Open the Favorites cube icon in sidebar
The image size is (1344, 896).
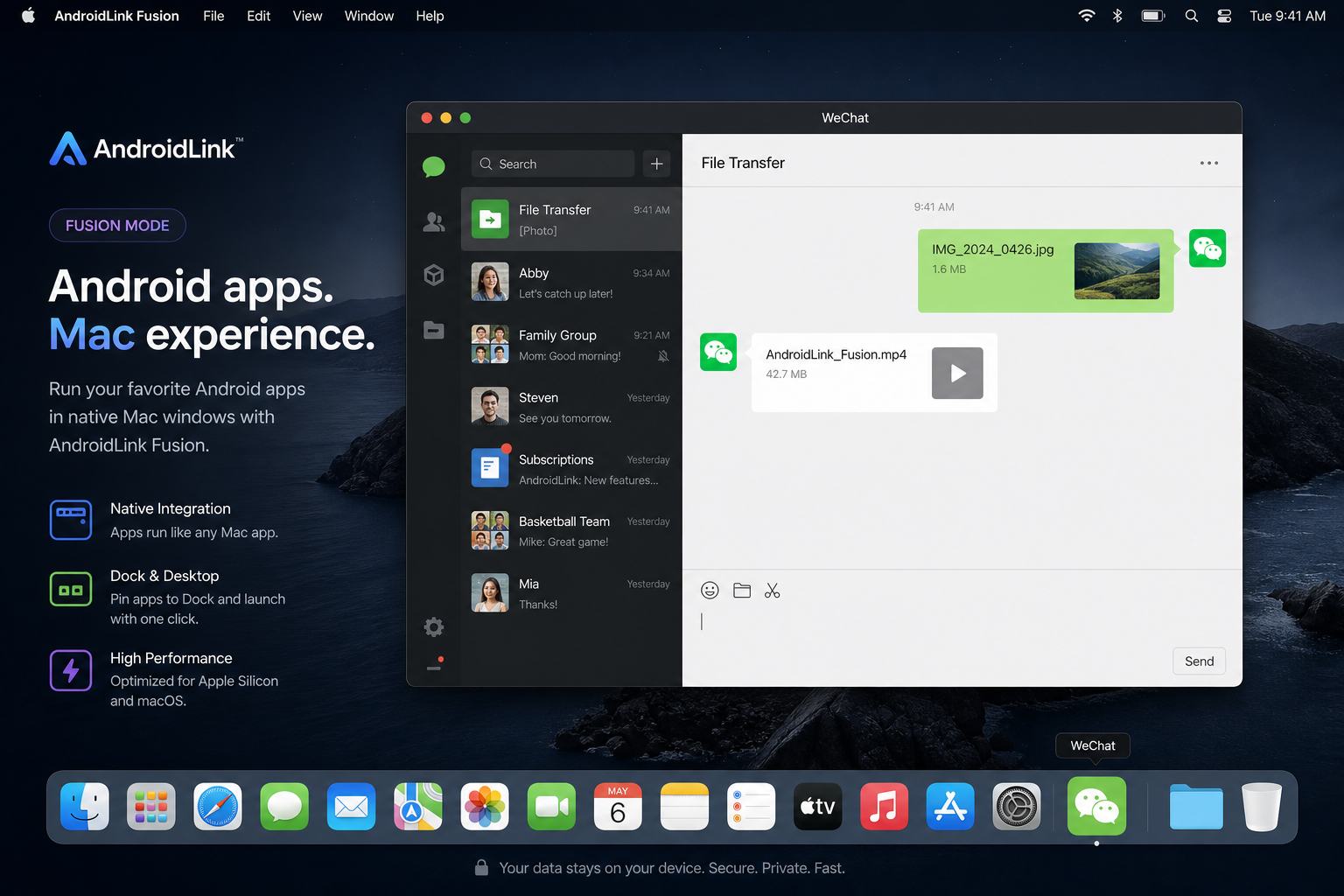[x=433, y=275]
